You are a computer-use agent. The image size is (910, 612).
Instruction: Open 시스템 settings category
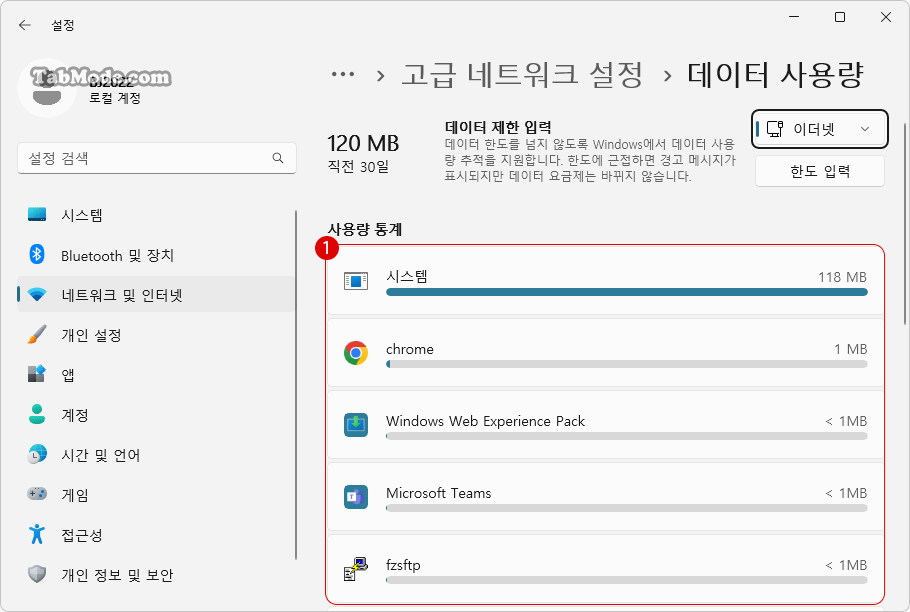(x=156, y=215)
